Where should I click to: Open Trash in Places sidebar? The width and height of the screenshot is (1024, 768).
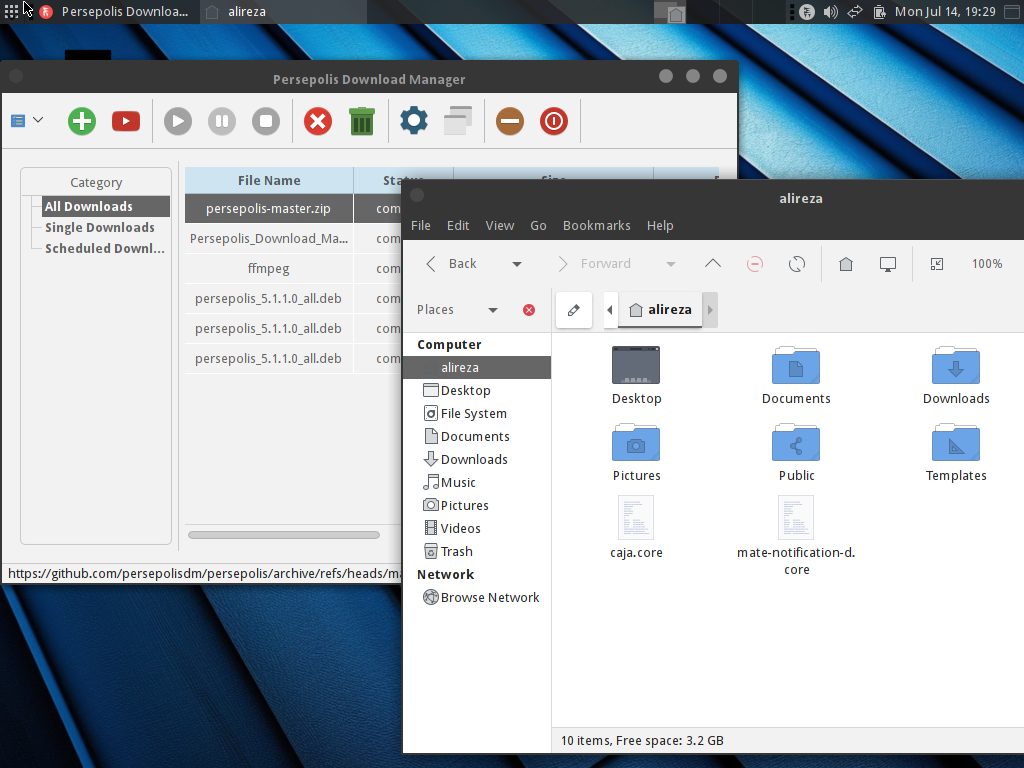477,551
